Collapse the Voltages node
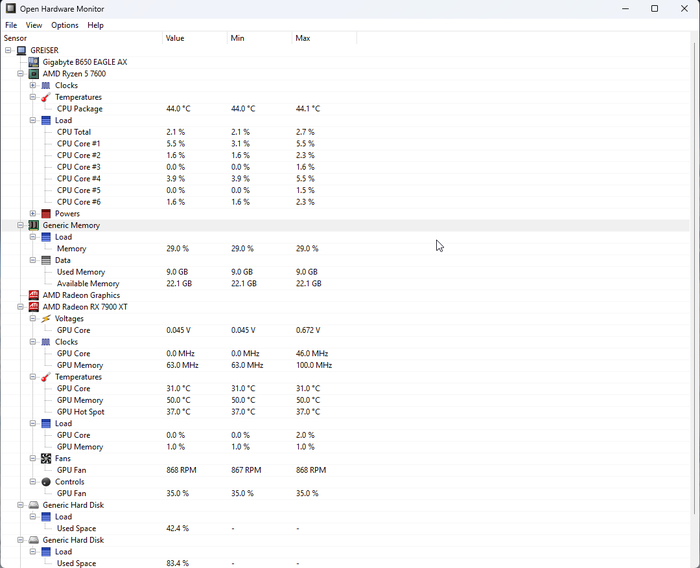Viewport: 700px width, 568px height. (33, 318)
